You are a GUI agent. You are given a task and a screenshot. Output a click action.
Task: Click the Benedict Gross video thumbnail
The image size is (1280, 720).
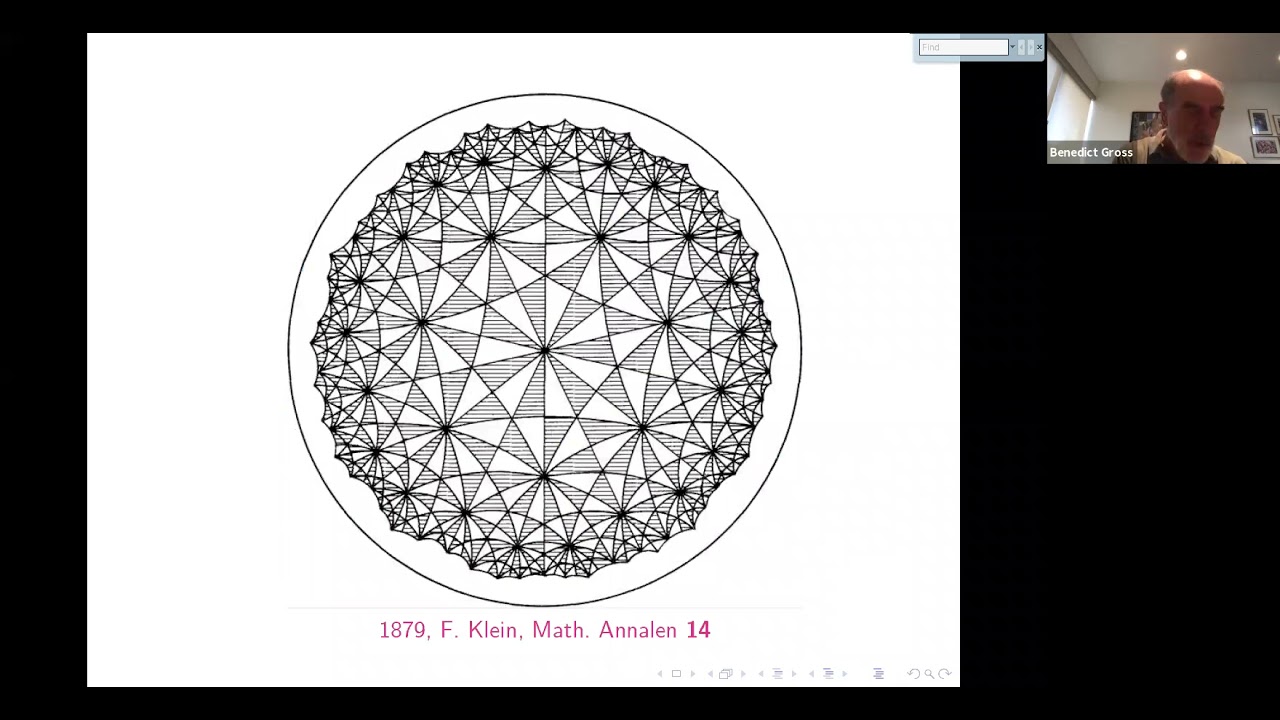1163,98
